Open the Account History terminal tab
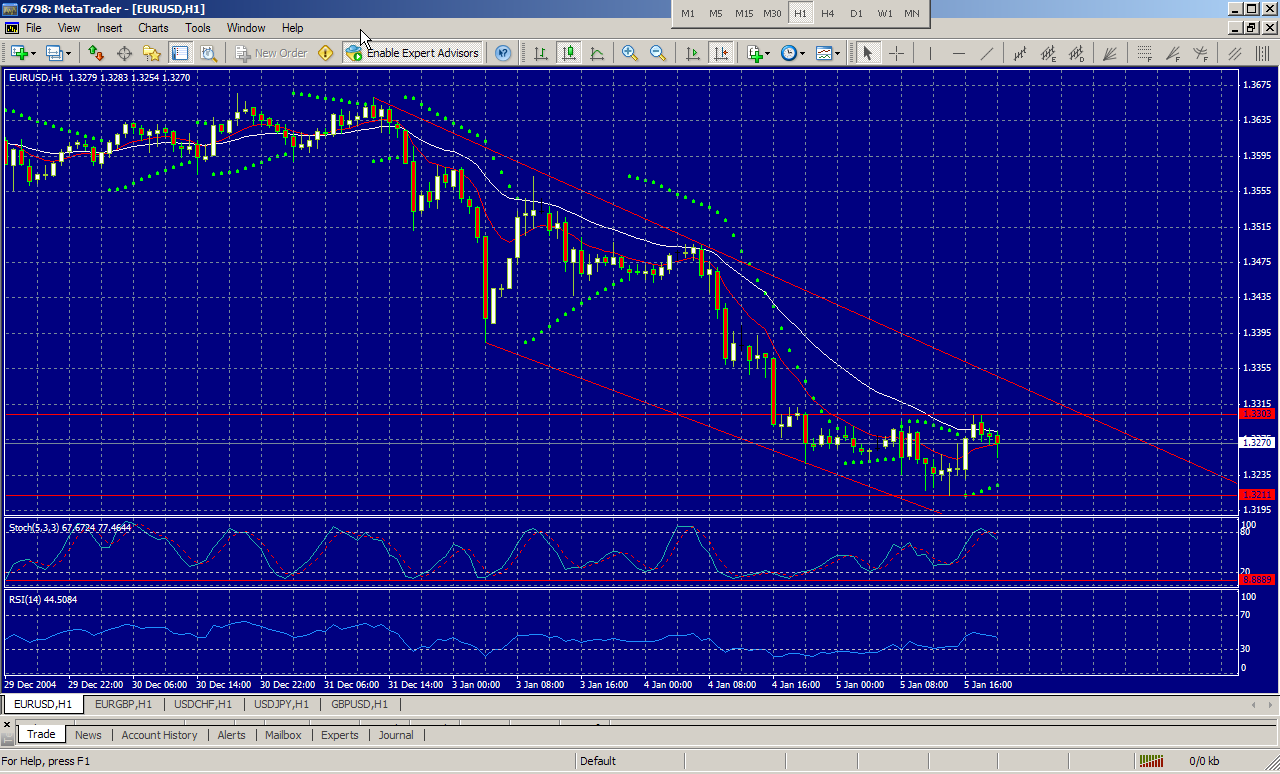The height and width of the screenshot is (774, 1280). tap(159, 735)
